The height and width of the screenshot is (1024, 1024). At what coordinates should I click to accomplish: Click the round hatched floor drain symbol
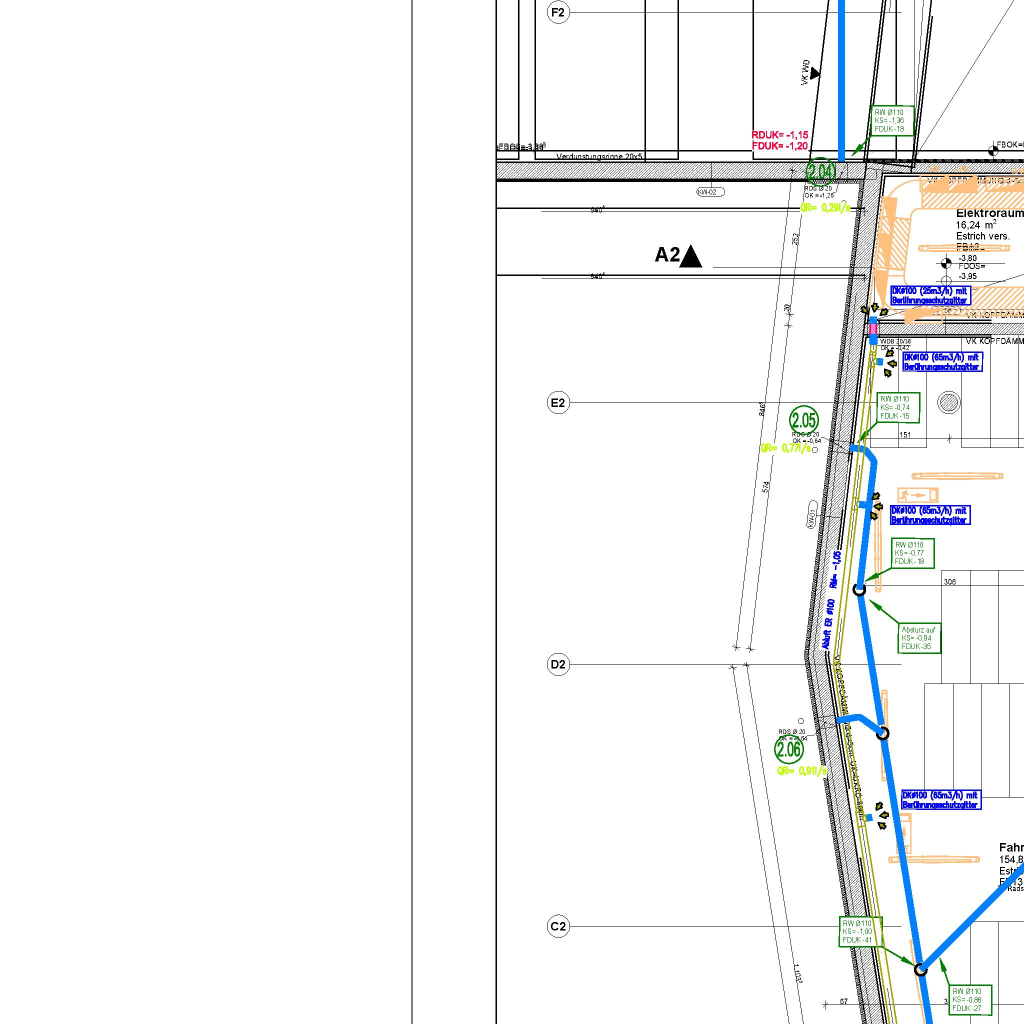(x=948, y=403)
